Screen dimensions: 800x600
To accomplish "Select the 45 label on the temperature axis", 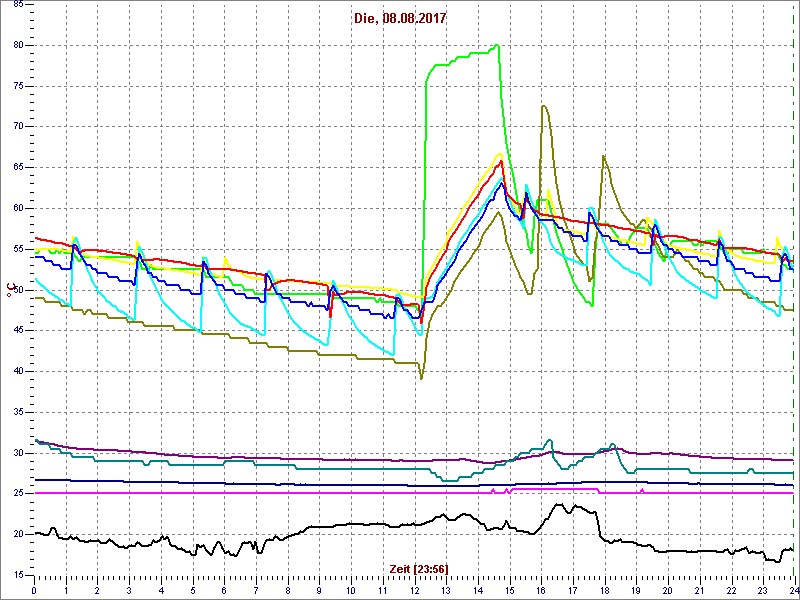I will point(17,331).
